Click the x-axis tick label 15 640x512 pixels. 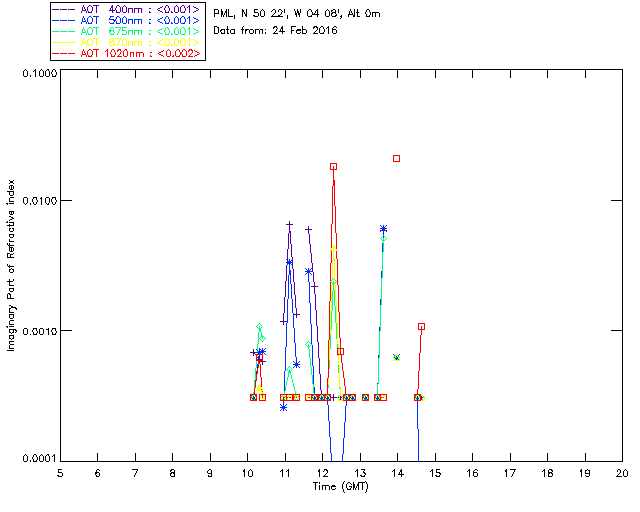(x=435, y=473)
